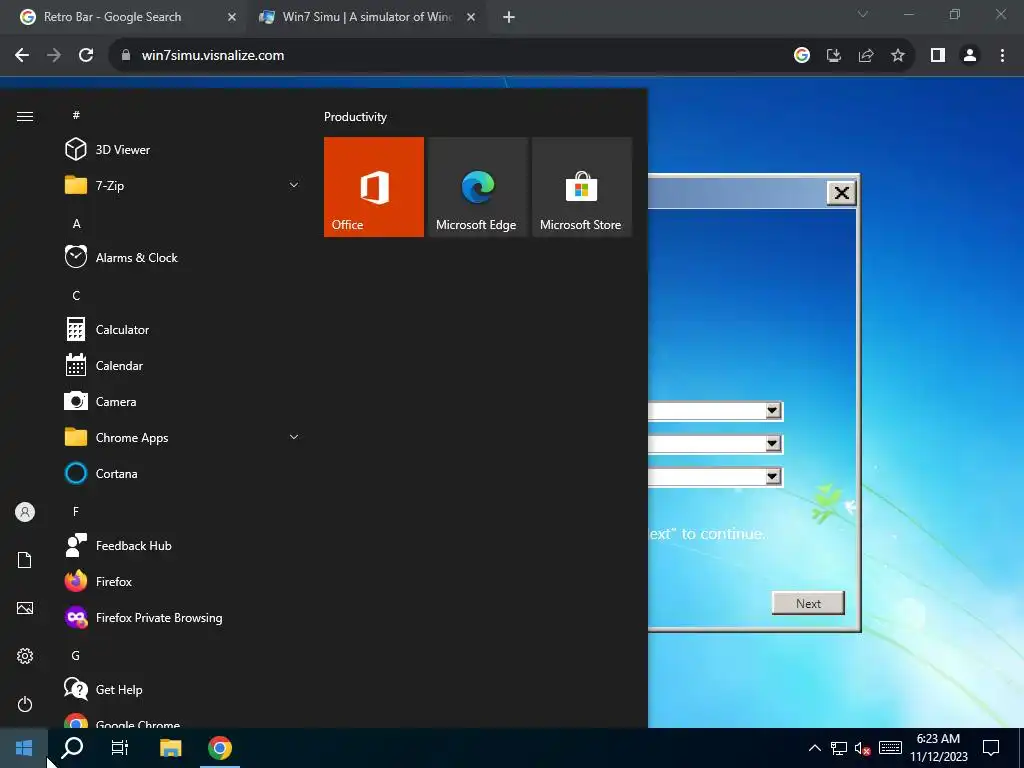Go back in browser history

point(22,56)
